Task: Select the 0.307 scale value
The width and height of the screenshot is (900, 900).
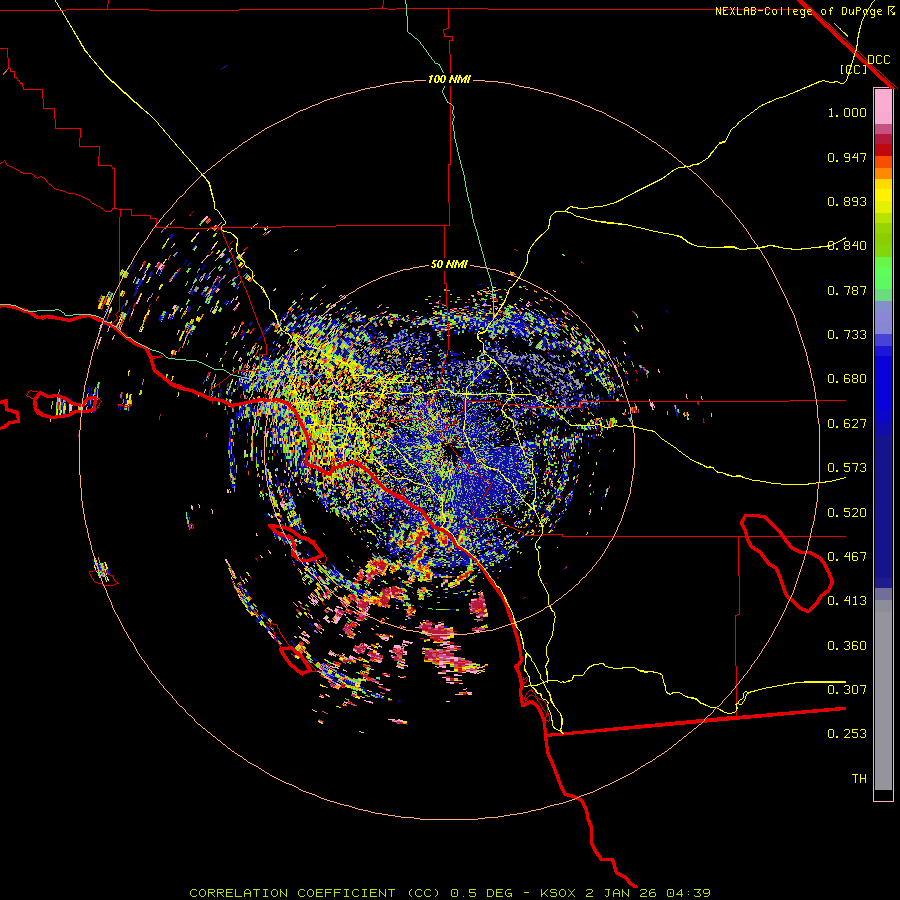Action: (847, 690)
